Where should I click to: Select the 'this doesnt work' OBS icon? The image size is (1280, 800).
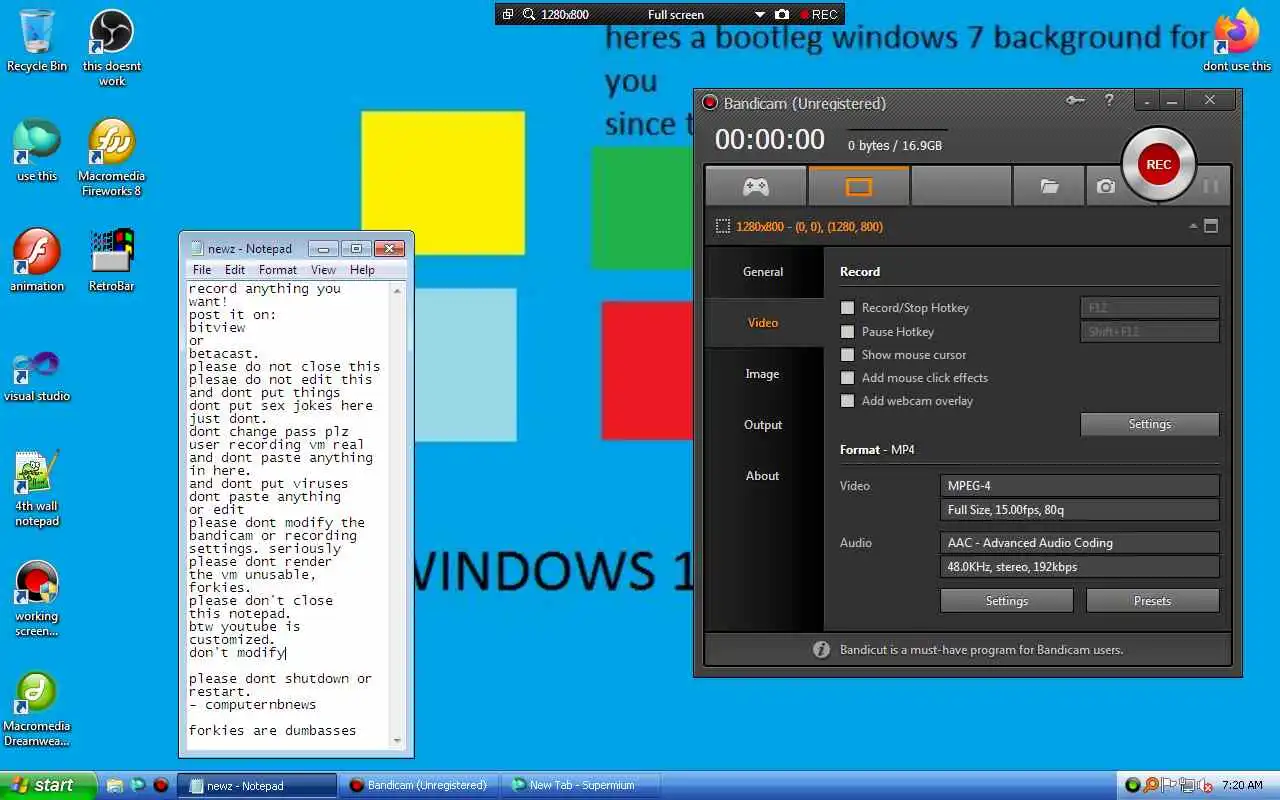(112, 48)
